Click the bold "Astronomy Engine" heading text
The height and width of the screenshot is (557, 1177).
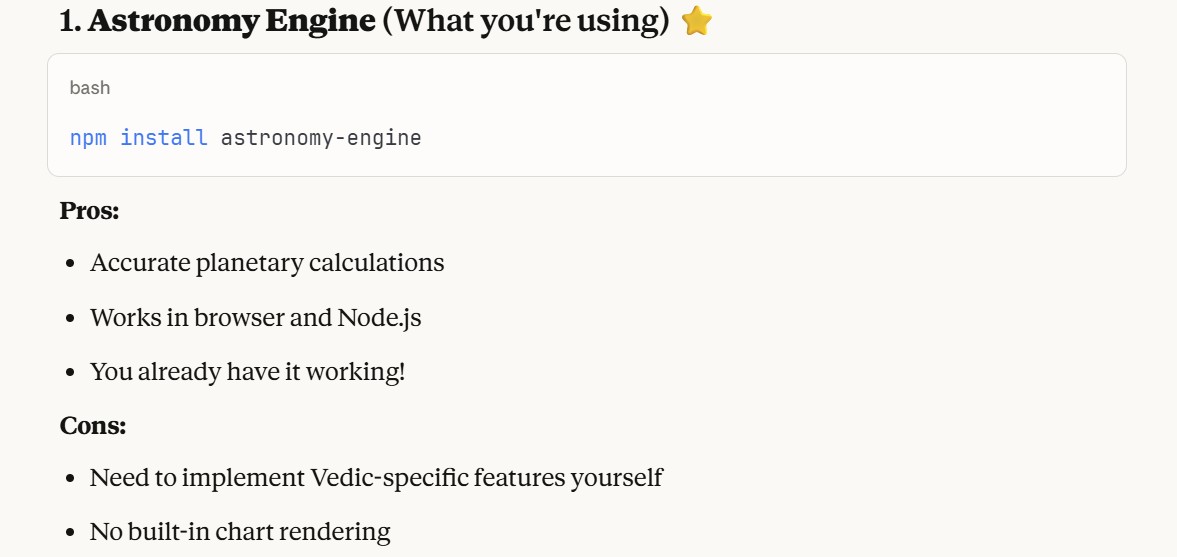coord(231,21)
